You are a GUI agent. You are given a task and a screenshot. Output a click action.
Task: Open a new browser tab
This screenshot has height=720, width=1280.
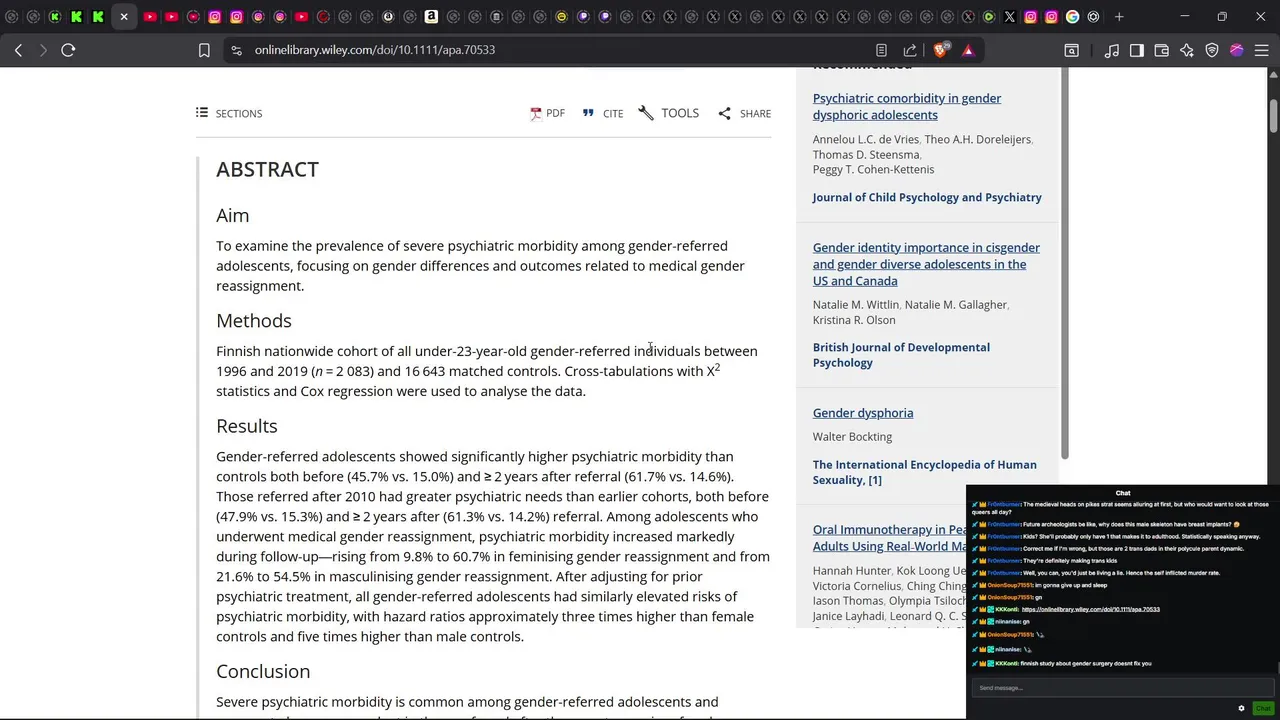[1119, 17]
